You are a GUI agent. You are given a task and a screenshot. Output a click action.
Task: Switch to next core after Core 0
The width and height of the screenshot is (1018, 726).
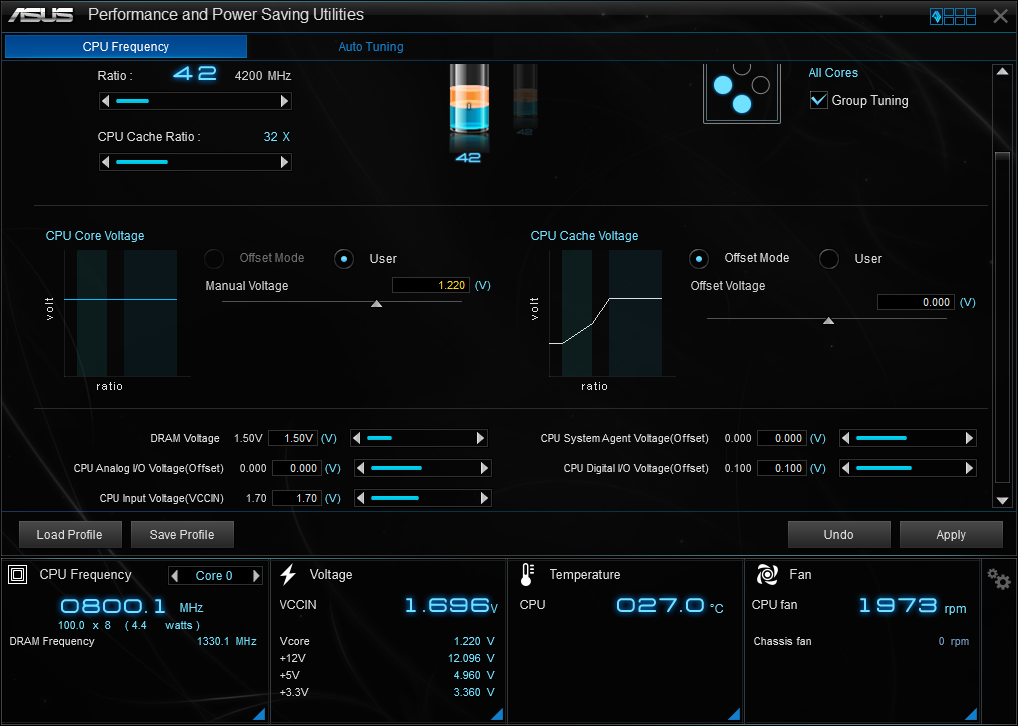pos(256,575)
